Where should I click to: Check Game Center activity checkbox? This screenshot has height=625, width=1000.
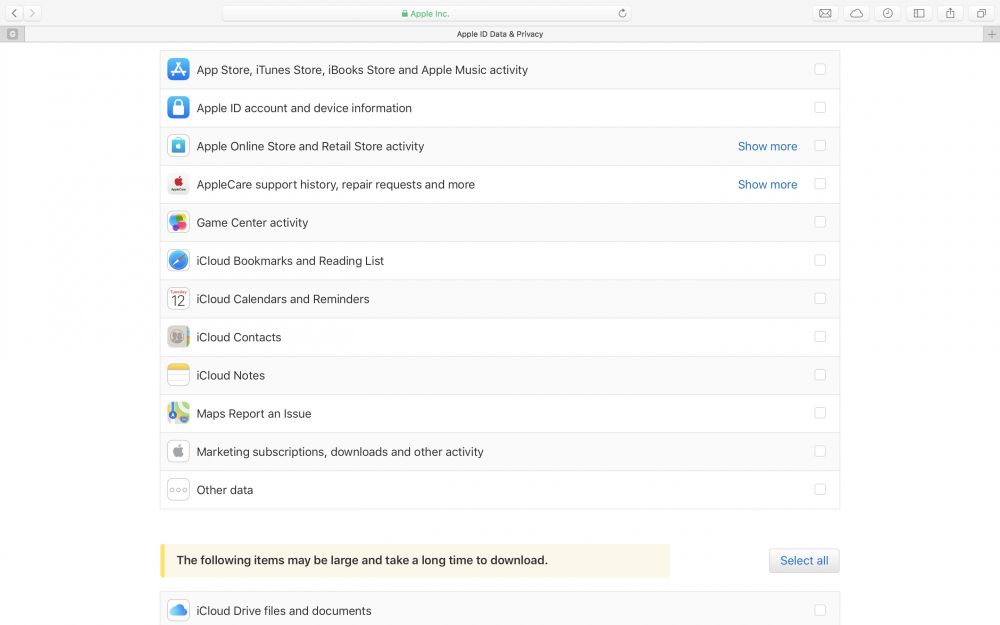click(x=820, y=222)
